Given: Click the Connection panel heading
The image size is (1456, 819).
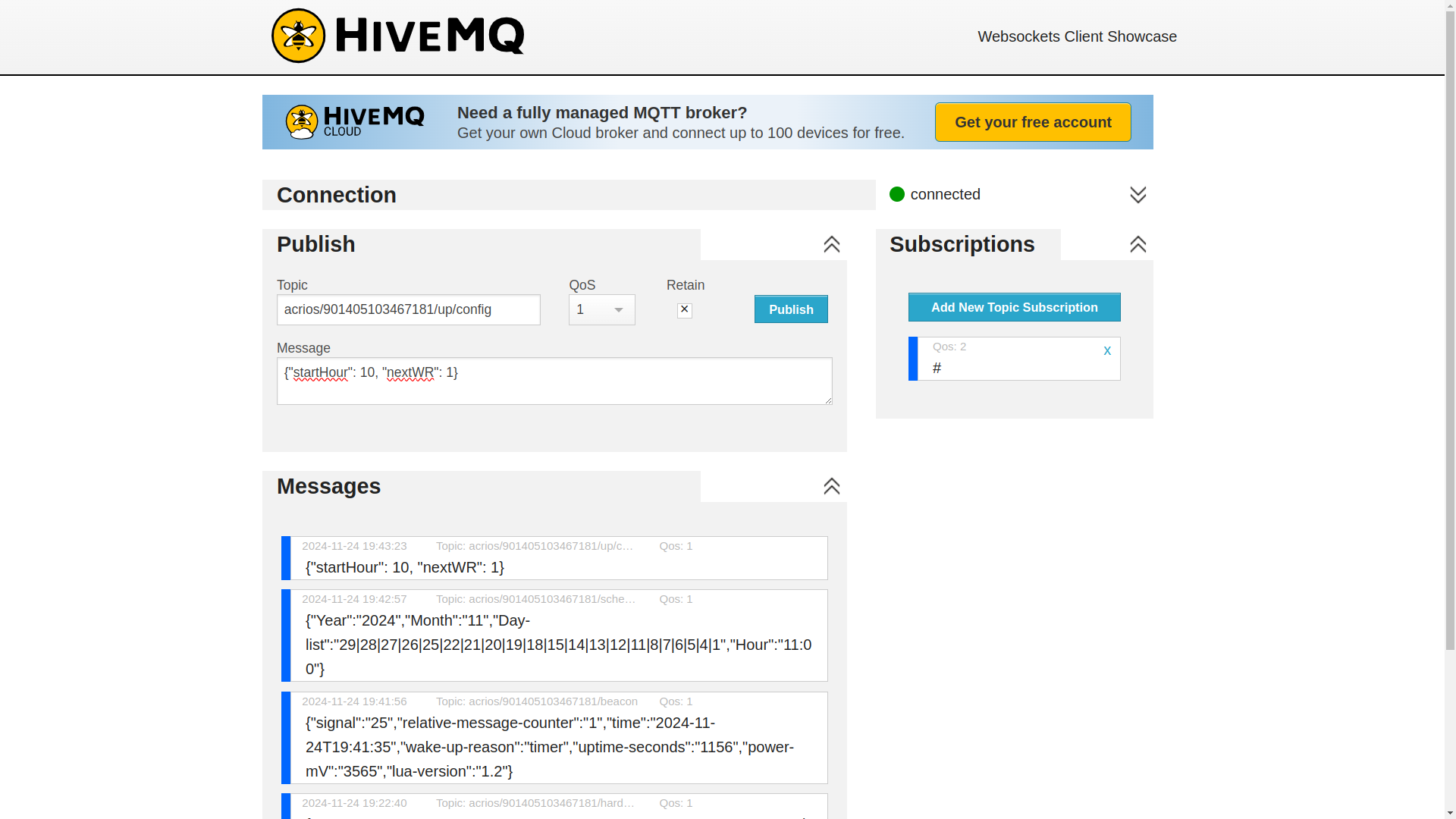Looking at the screenshot, I should pyautogui.click(x=337, y=195).
